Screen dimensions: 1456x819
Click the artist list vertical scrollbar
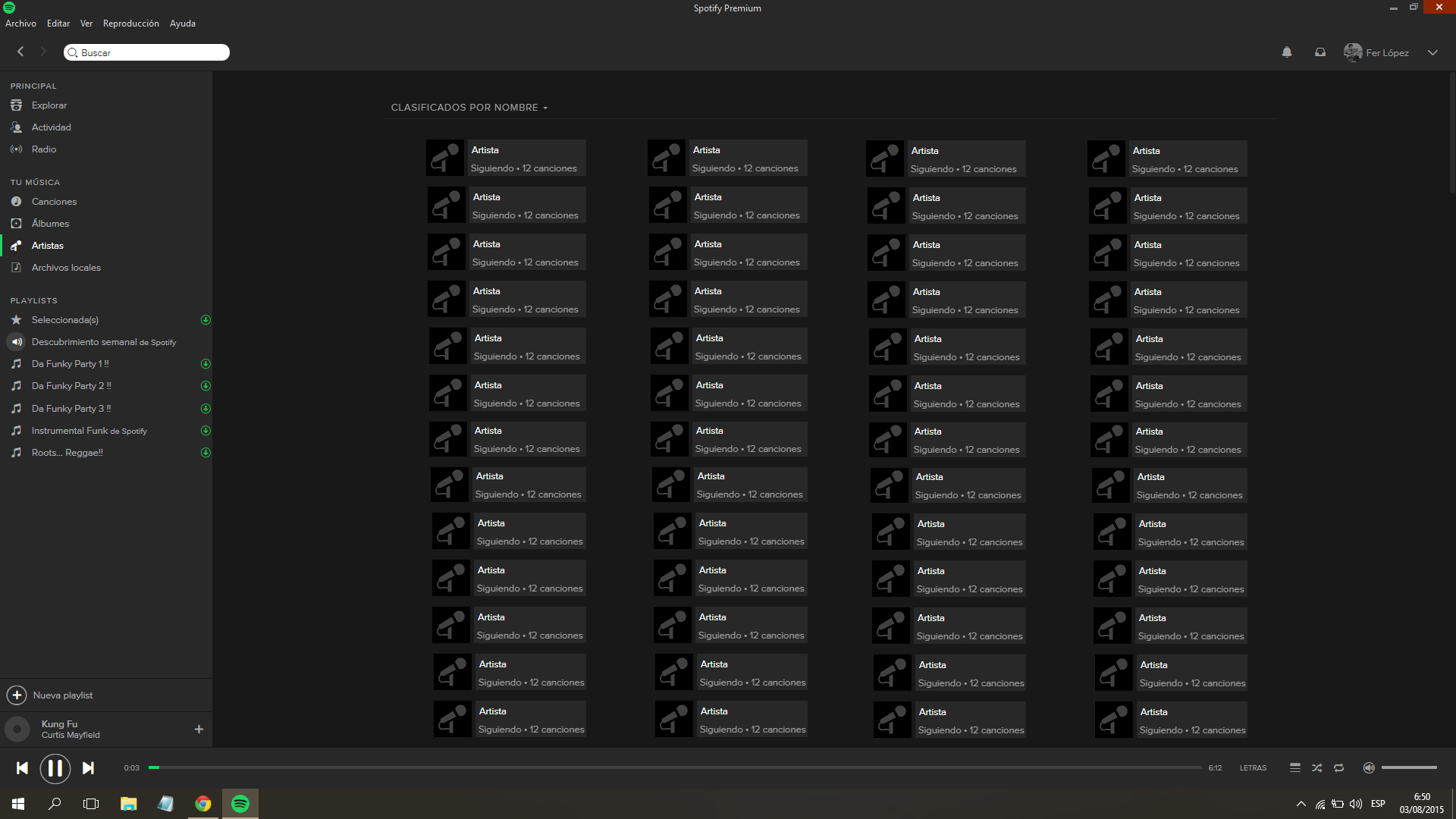(1451, 133)
